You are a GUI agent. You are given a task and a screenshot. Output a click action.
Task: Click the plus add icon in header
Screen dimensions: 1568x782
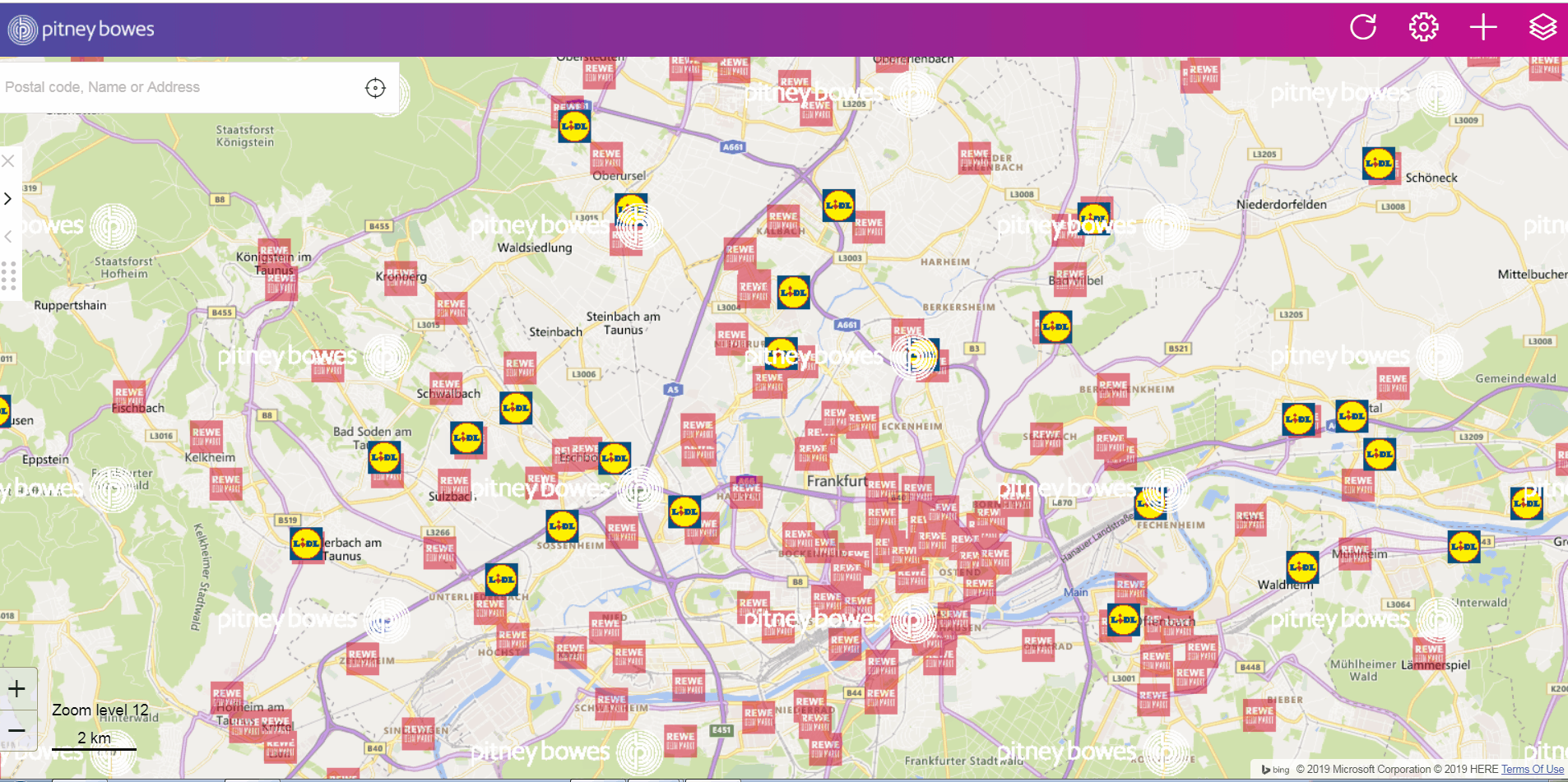[x=1483, y=27]
